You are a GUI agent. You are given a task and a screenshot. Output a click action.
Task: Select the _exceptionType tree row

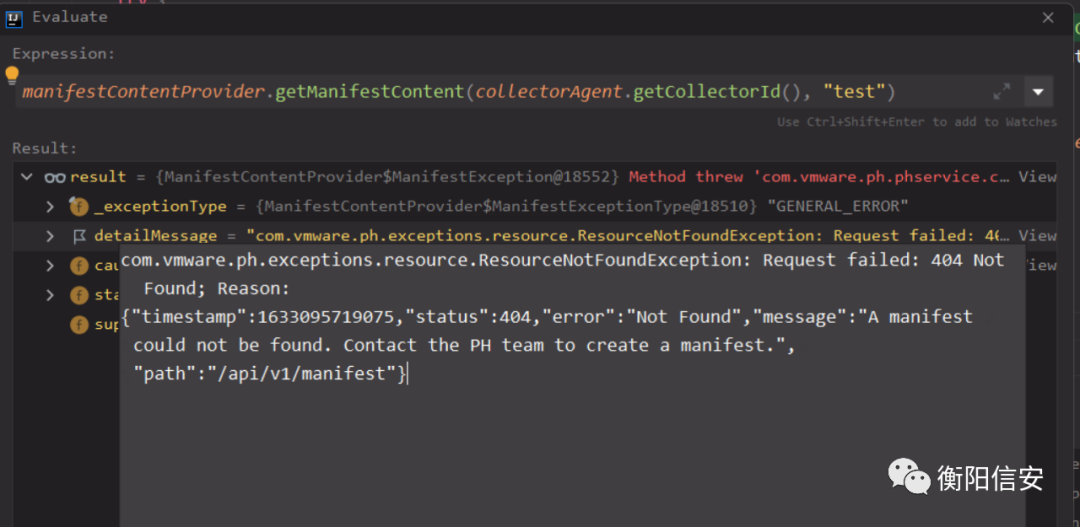coord(534,206)
